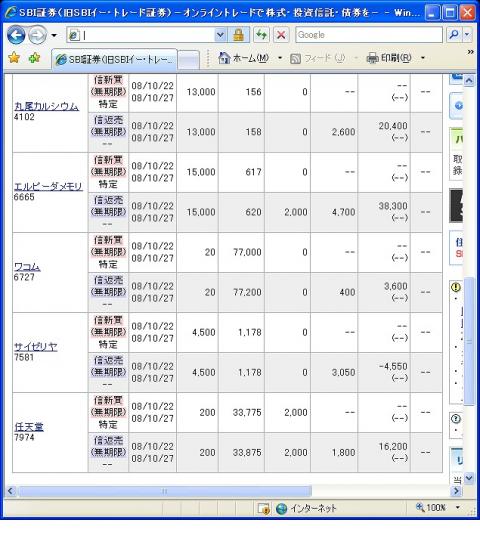The height and width of the screenshot is (560, 480).
Task: Refresh the page with green arrows icon
Action: click(x=261, y=35)
